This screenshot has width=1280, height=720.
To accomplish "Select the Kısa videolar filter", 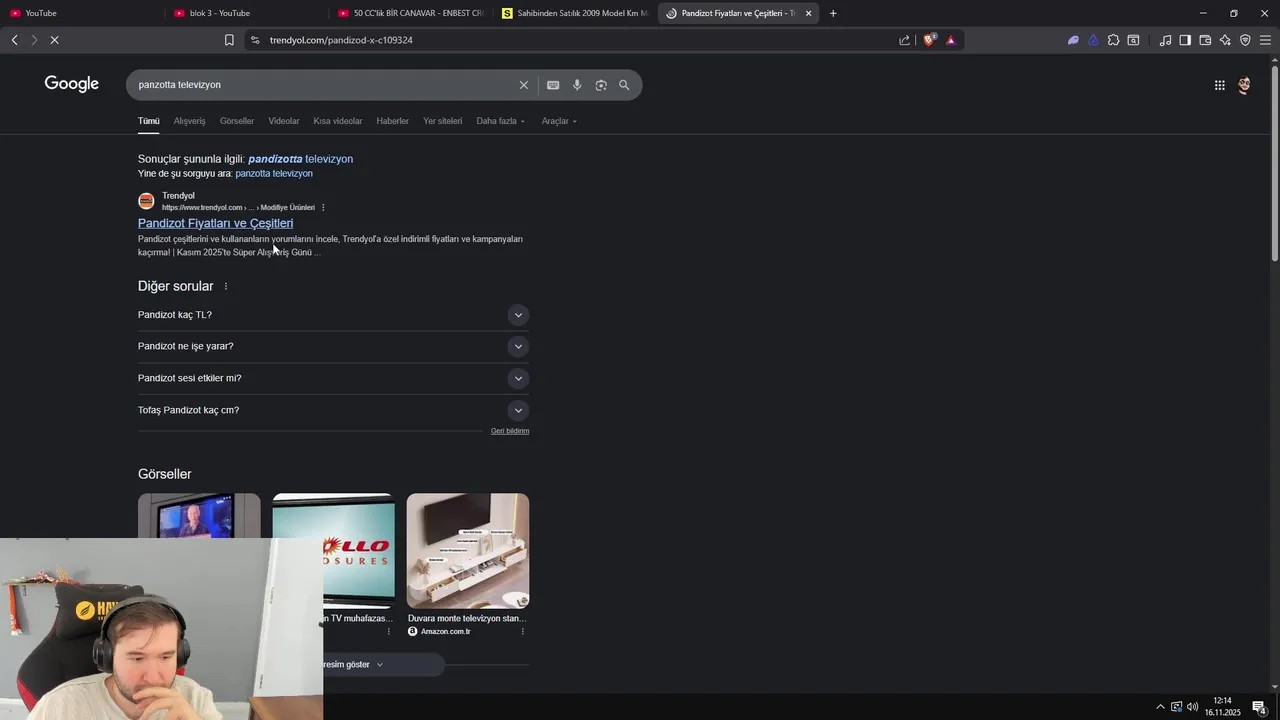I will pos(338,121).
